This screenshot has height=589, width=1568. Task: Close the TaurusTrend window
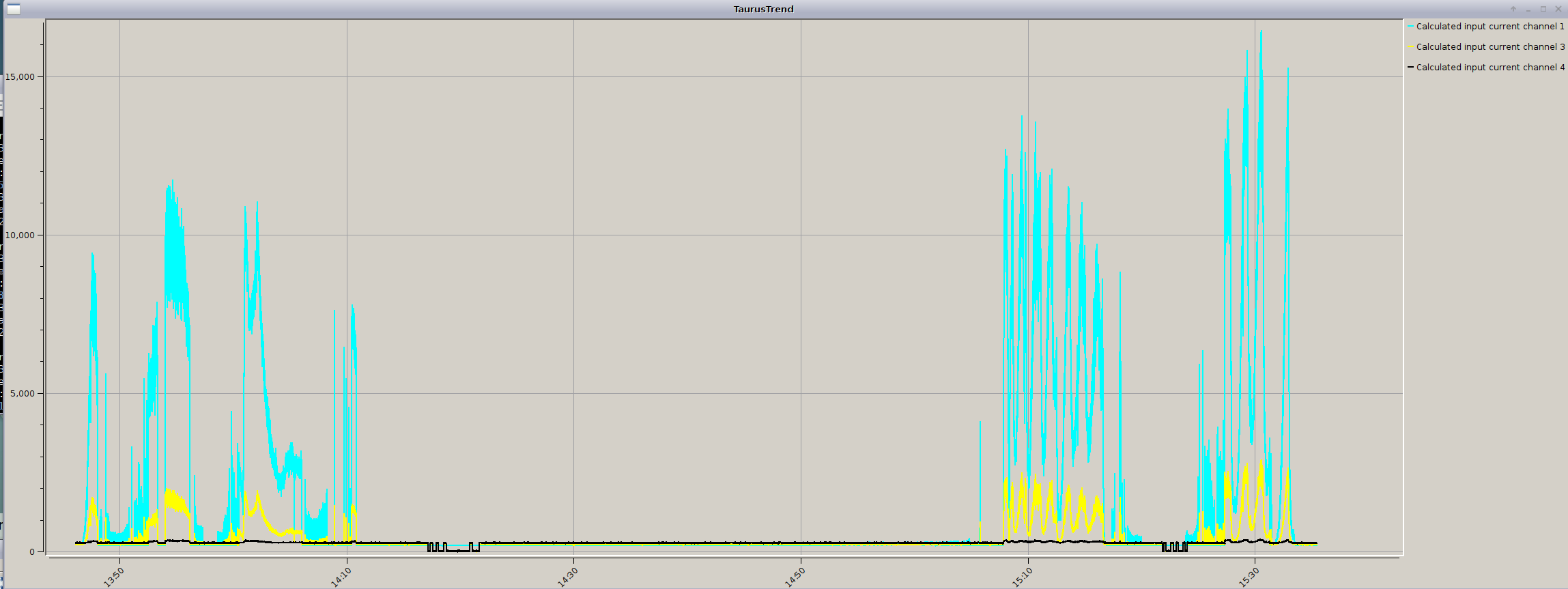click(x=1558, y=9)
